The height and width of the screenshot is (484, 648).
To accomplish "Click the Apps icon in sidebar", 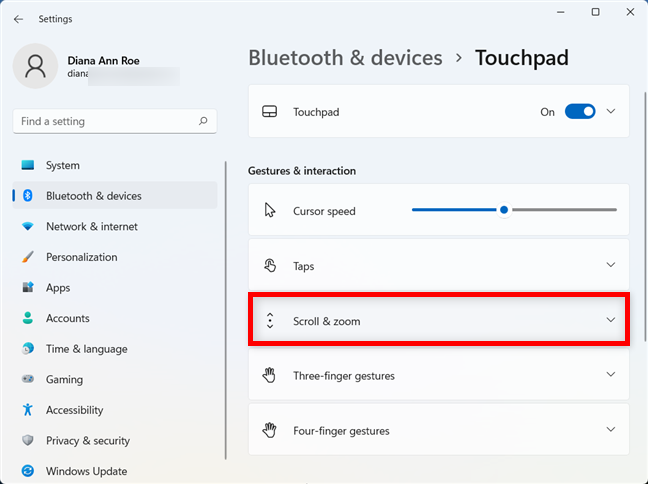I will tap(28, 287).
